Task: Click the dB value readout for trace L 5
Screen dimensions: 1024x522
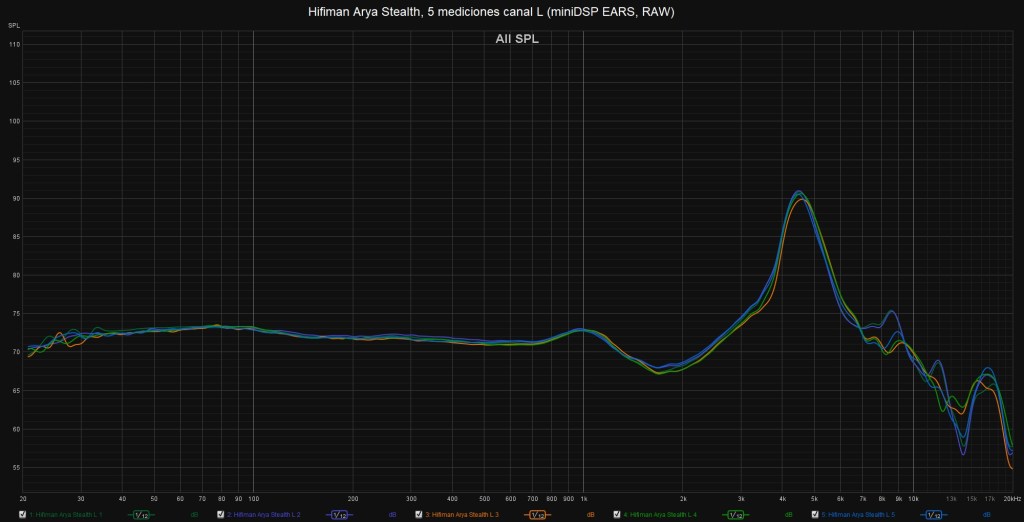Action: (986, 515)
